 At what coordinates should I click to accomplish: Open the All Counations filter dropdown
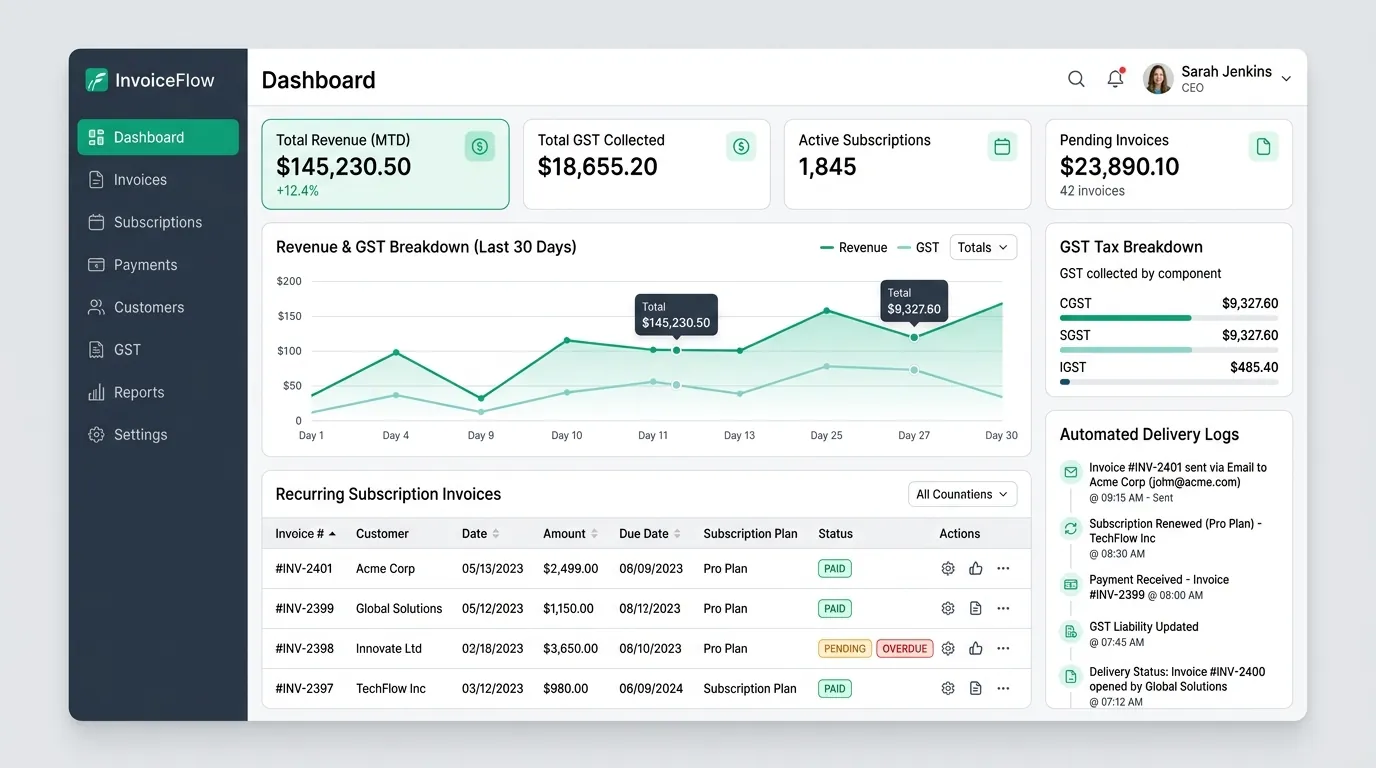[962, 494]
